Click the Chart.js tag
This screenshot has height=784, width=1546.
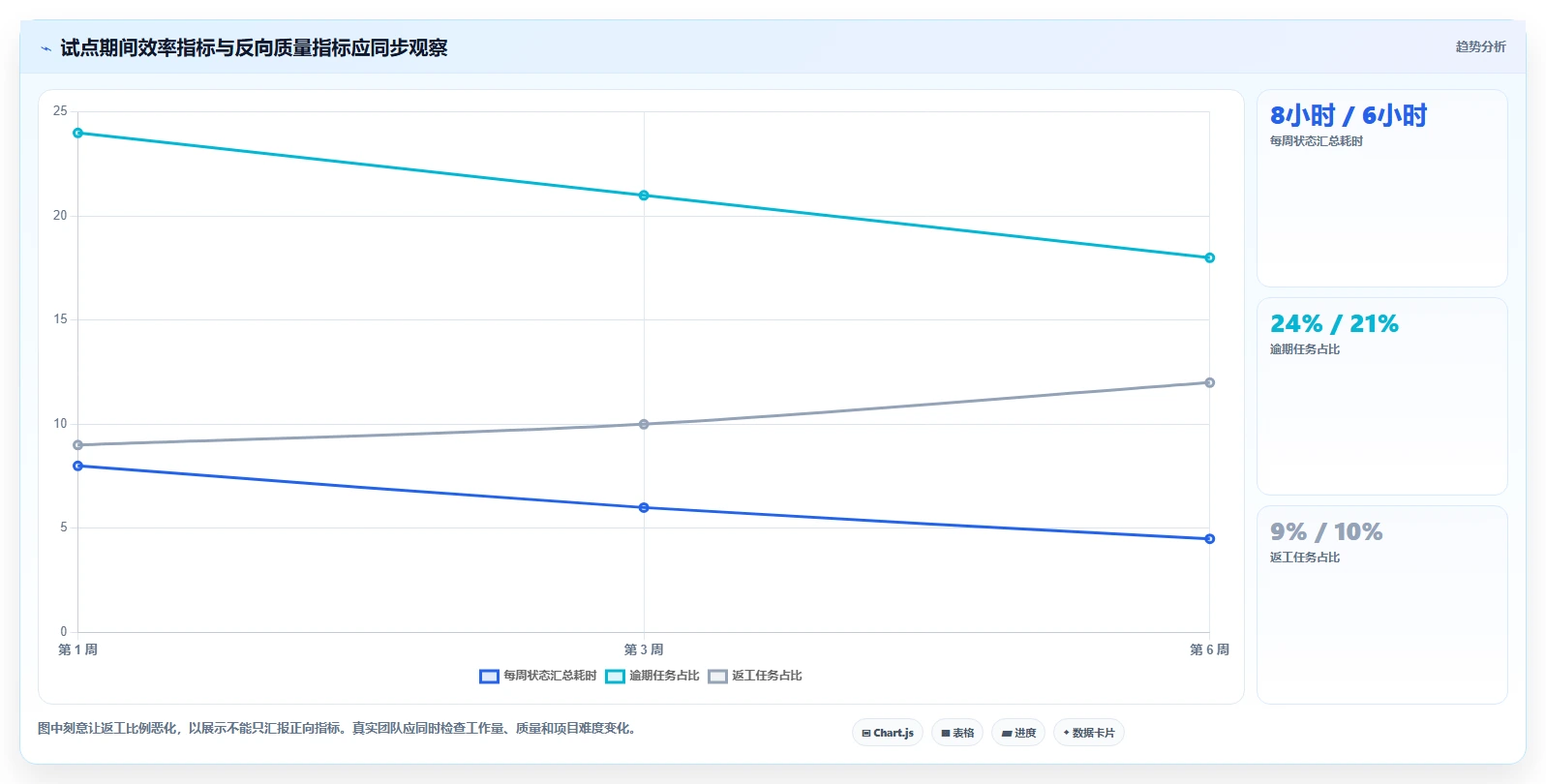[888, 733]
